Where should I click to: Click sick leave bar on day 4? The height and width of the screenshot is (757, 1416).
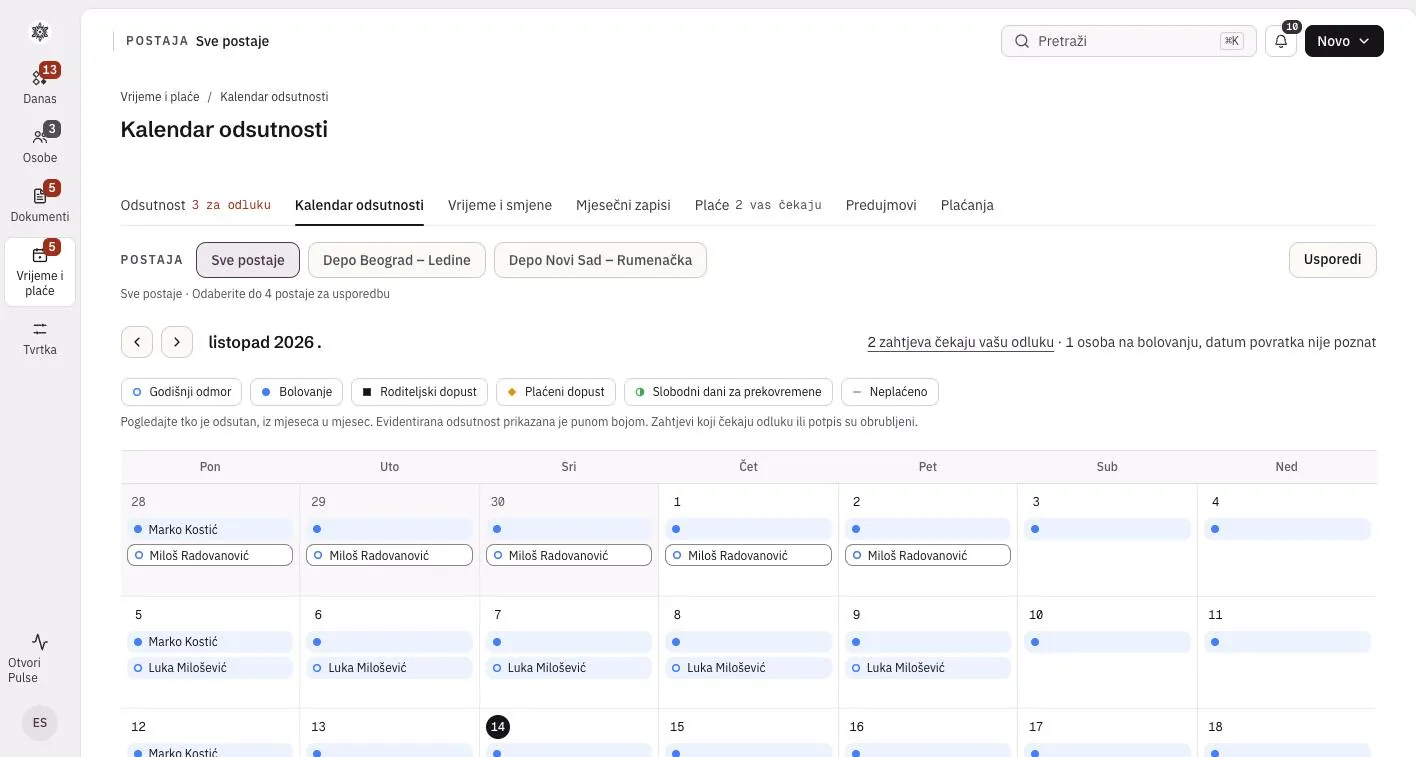click(1287, 529)
